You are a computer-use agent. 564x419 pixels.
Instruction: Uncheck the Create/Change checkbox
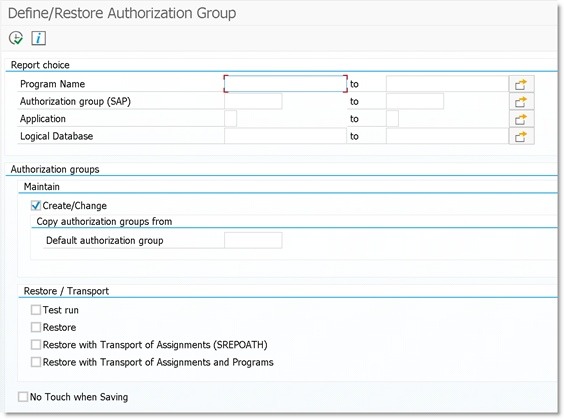point(36,206)
